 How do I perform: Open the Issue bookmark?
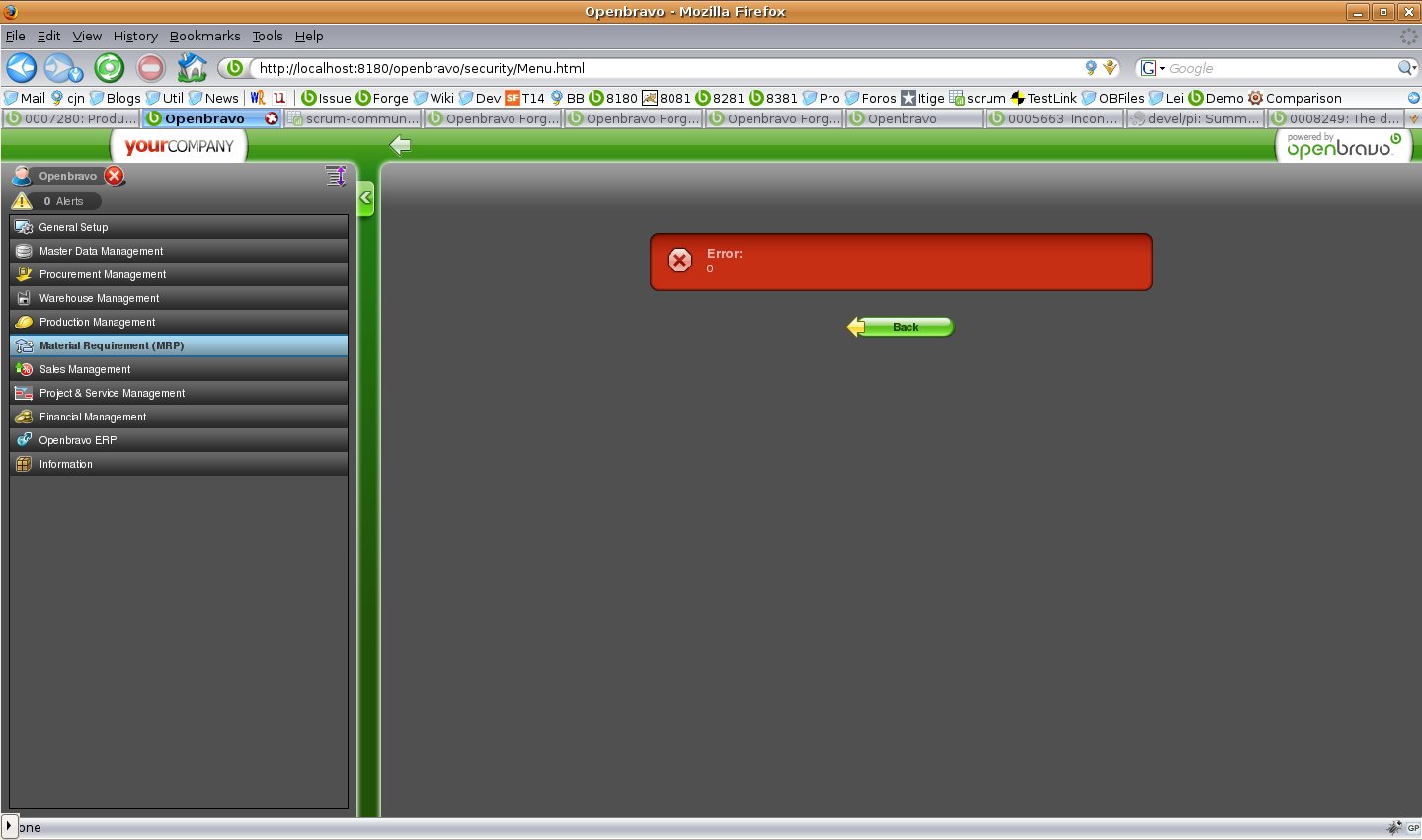(327, 98)
